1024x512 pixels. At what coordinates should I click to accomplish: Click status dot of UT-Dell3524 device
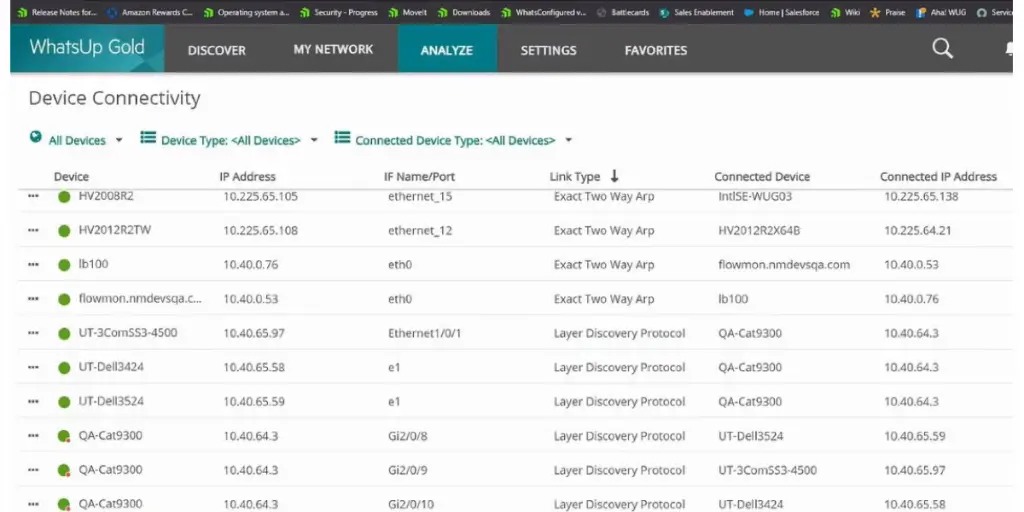[64, 402]
